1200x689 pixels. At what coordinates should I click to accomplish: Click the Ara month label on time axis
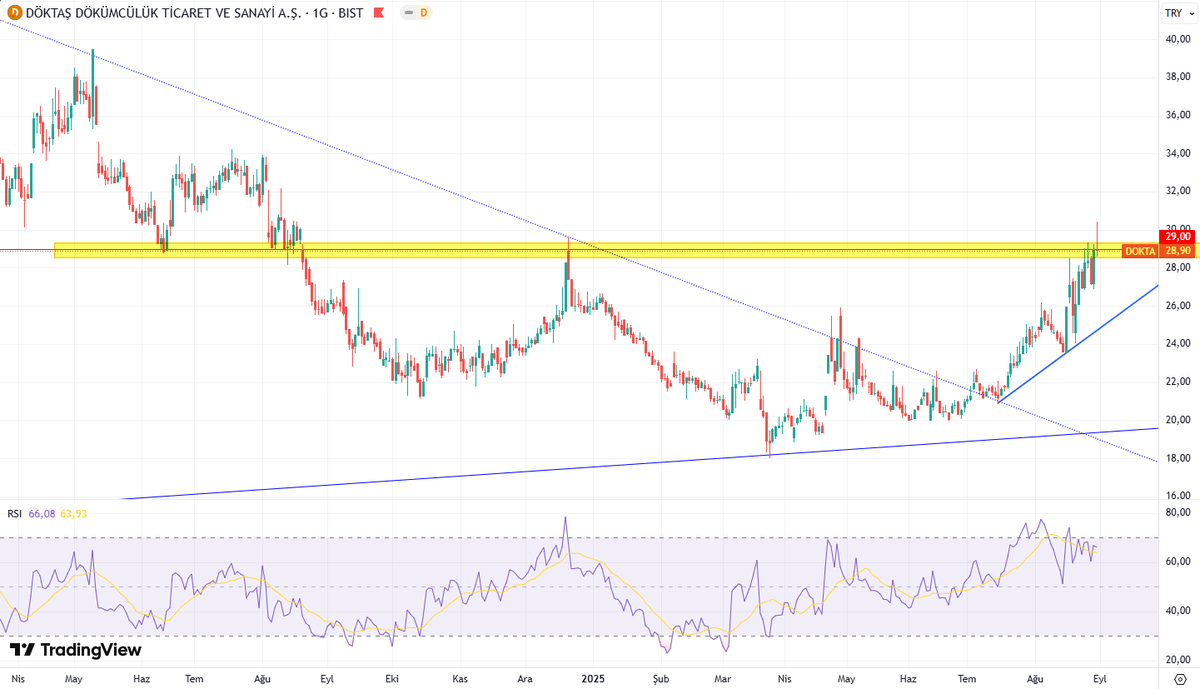[524, 678]
